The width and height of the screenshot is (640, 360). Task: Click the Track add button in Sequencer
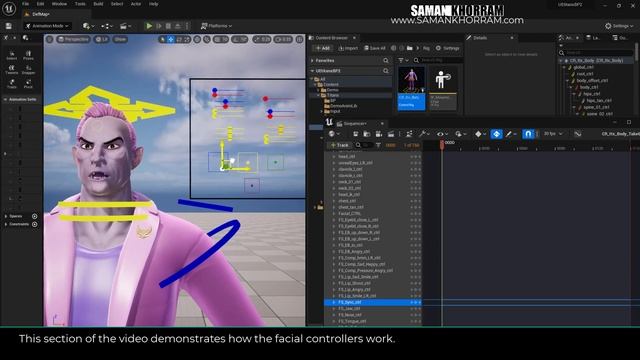[x=340, y=145]
